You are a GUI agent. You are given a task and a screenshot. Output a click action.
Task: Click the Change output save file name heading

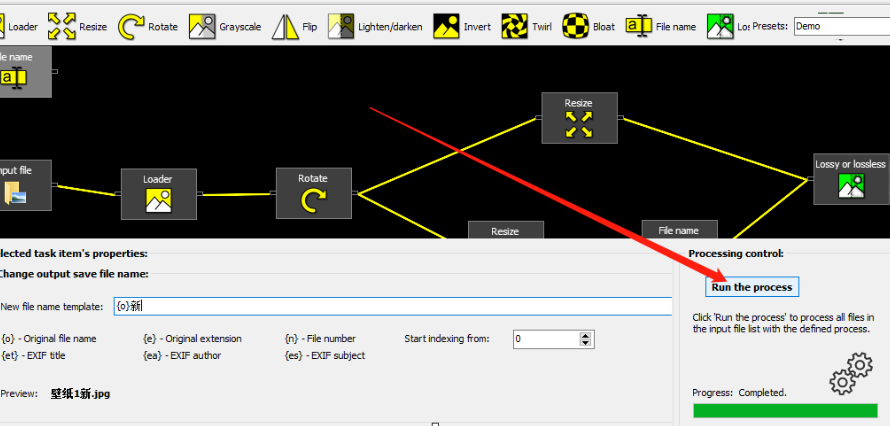[x=74, y=274]
